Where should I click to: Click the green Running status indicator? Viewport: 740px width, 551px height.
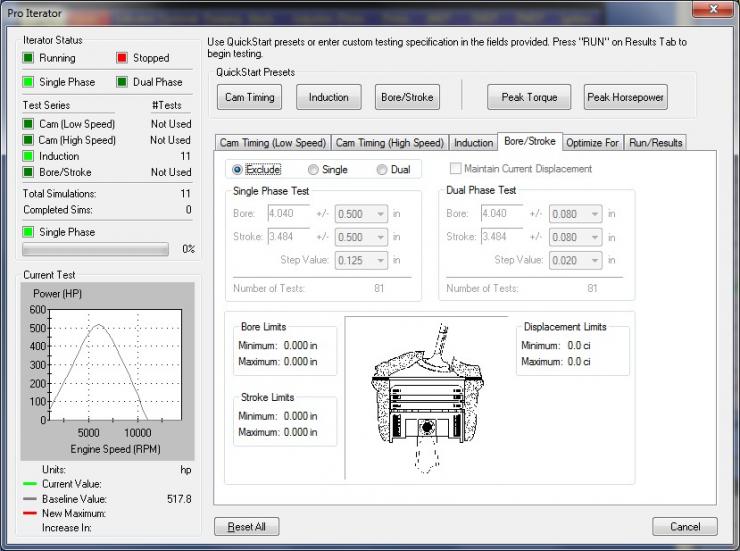(x=28, y=58)
